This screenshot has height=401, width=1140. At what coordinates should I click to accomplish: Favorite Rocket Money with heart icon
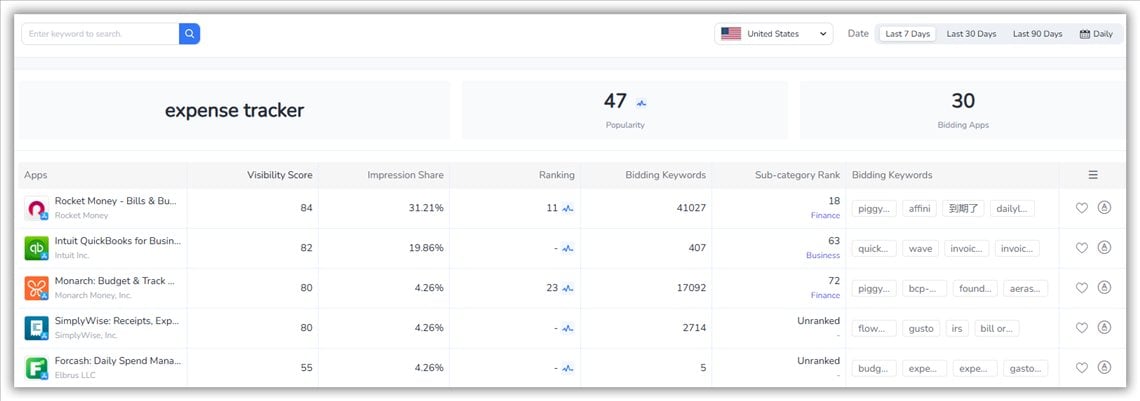tap(1082, 208)
